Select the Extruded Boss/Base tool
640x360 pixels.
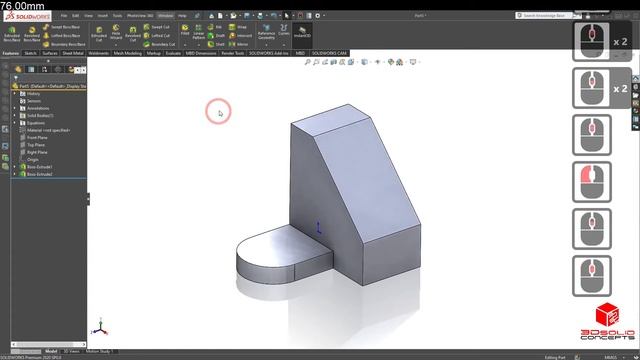coord(11,34)
